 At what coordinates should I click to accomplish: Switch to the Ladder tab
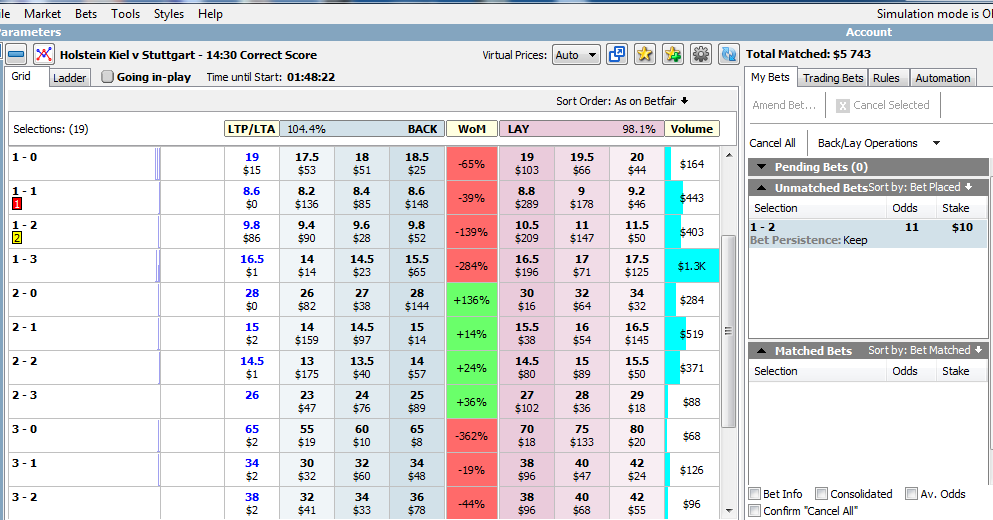[69, 77]
